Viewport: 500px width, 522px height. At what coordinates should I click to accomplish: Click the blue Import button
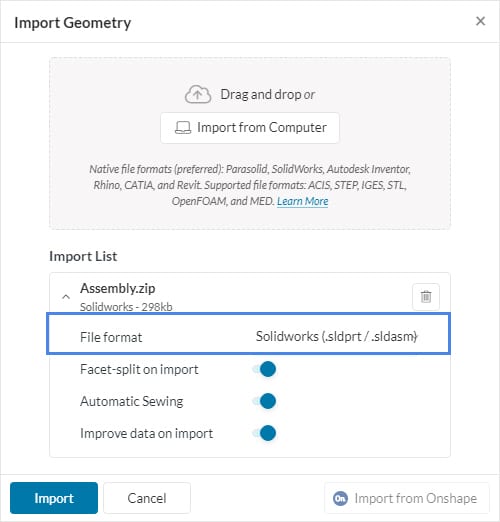coord(54,498)
